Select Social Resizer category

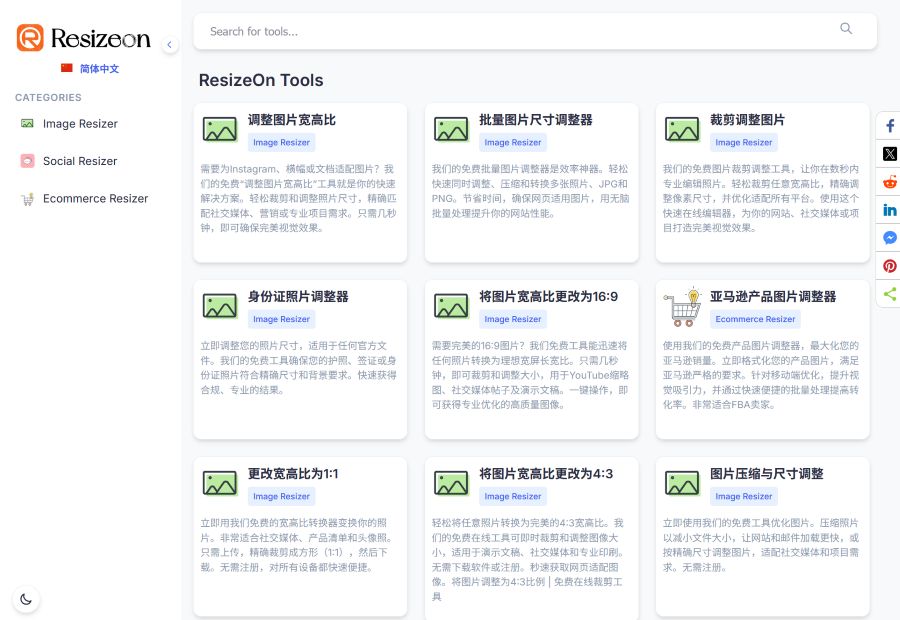pos(80,161)
